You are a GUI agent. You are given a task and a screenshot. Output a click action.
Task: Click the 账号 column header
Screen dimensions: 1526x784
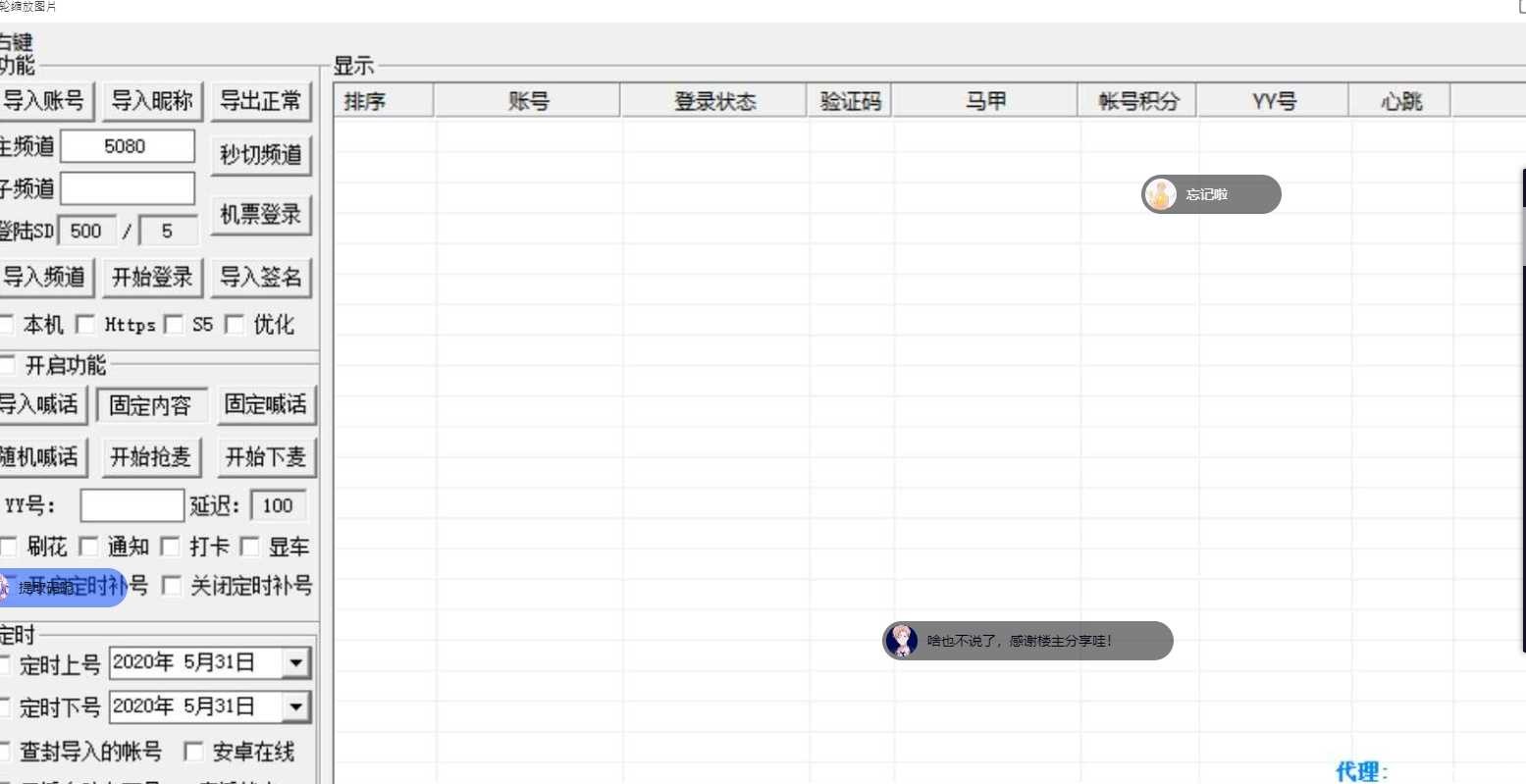click(x=528, y=101)
